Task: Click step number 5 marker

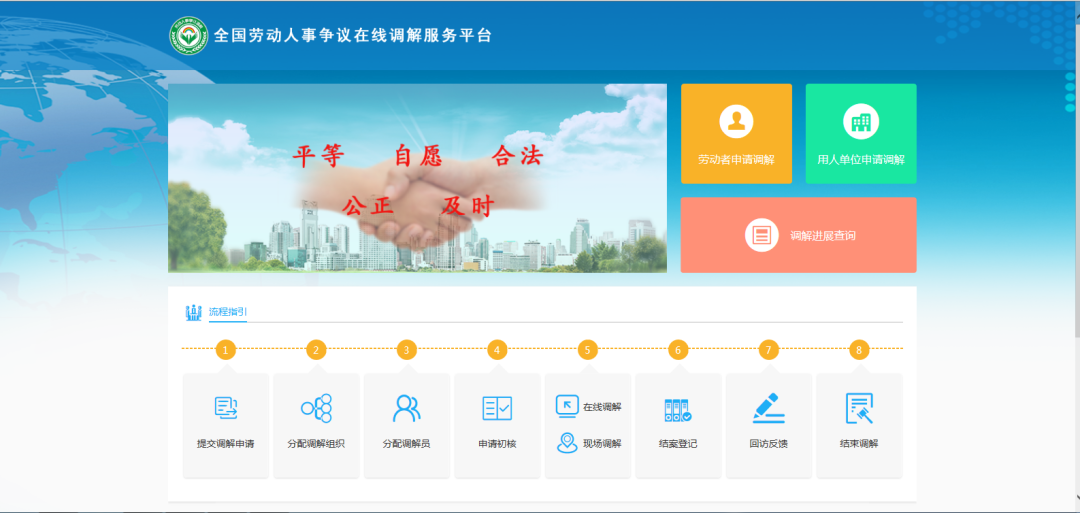Action: (x=588, y=350)
